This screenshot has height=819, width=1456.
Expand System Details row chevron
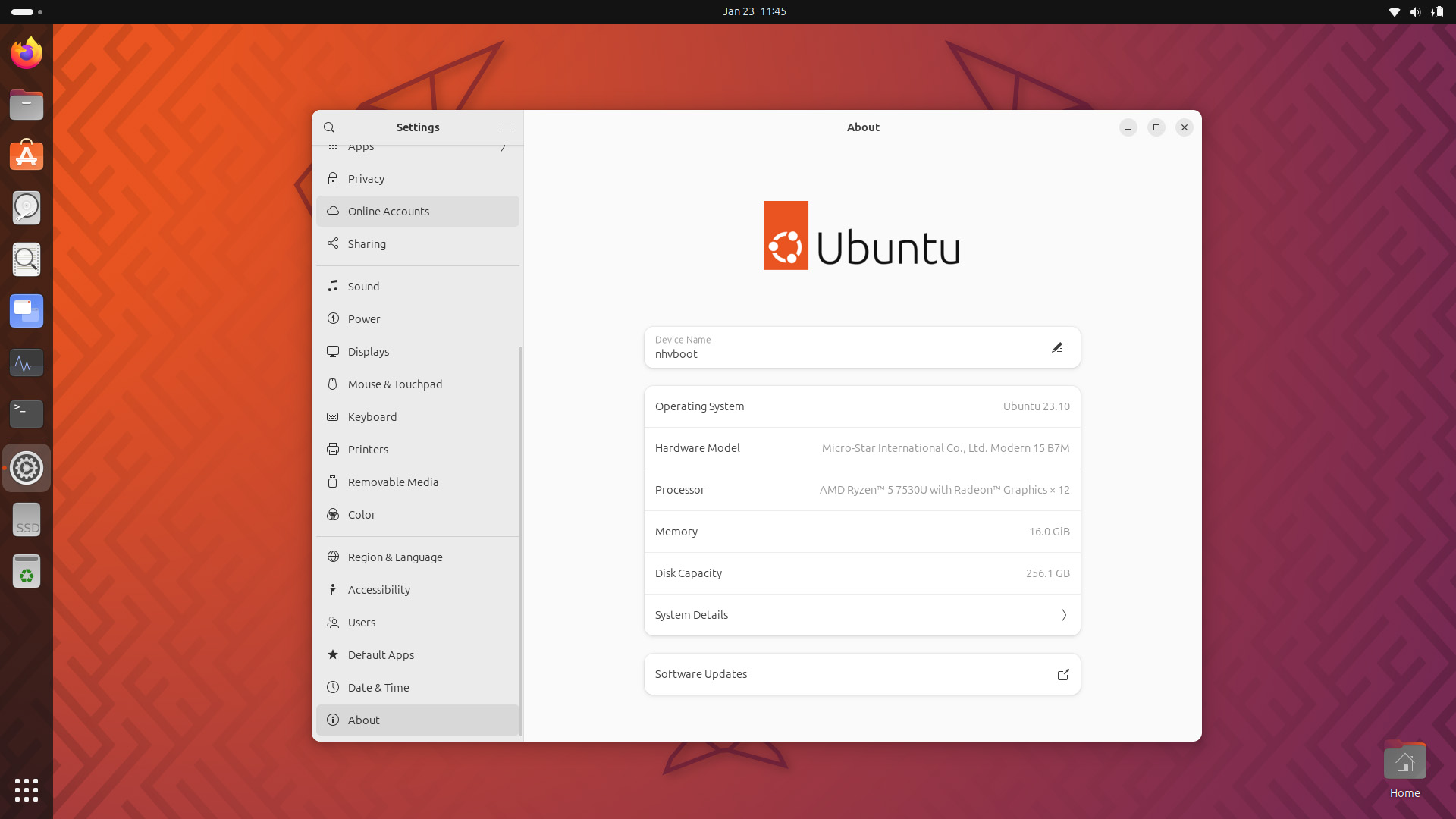pos(1064,615)
